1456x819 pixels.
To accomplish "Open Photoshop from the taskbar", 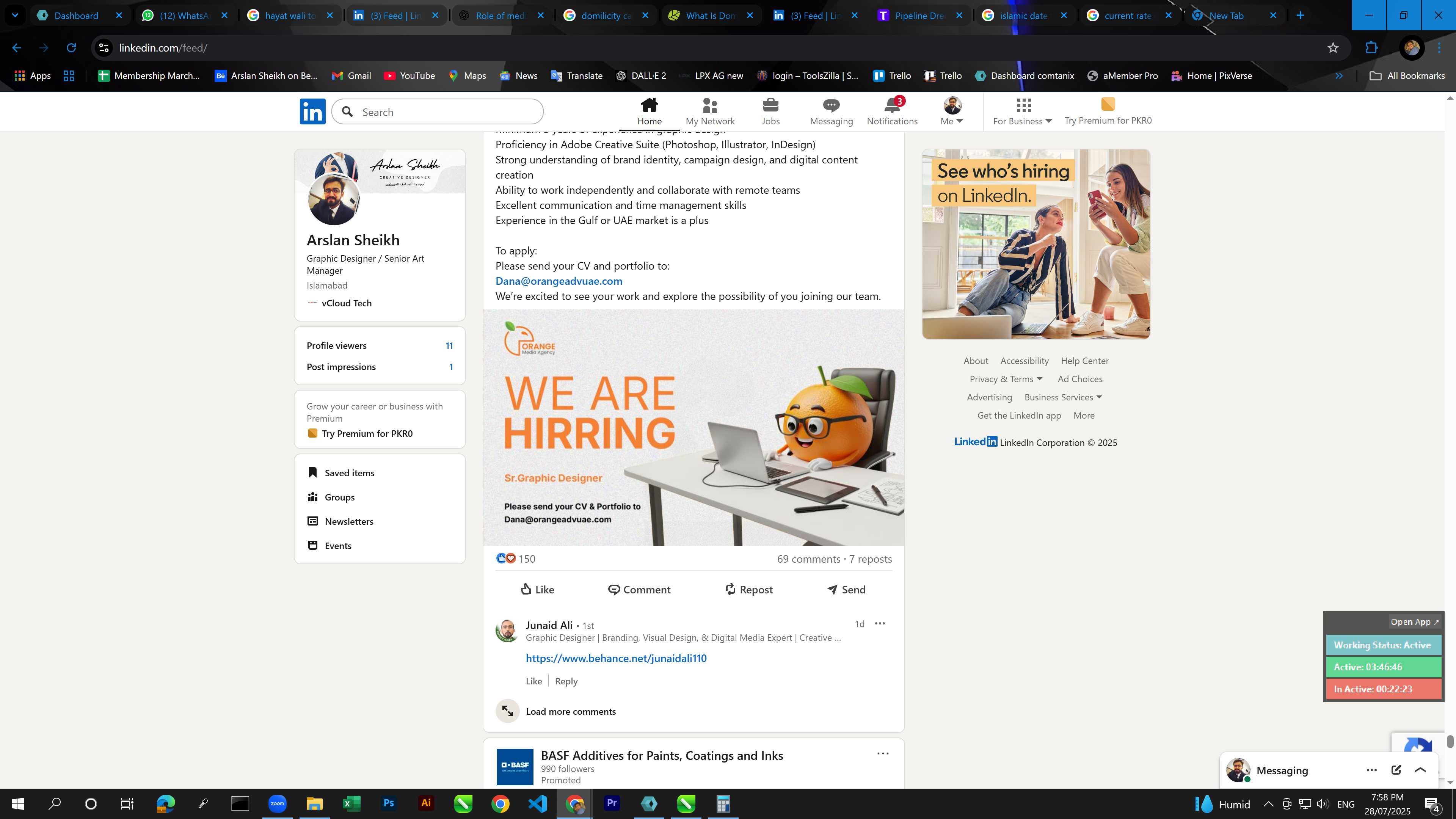I will click(389, 803).
